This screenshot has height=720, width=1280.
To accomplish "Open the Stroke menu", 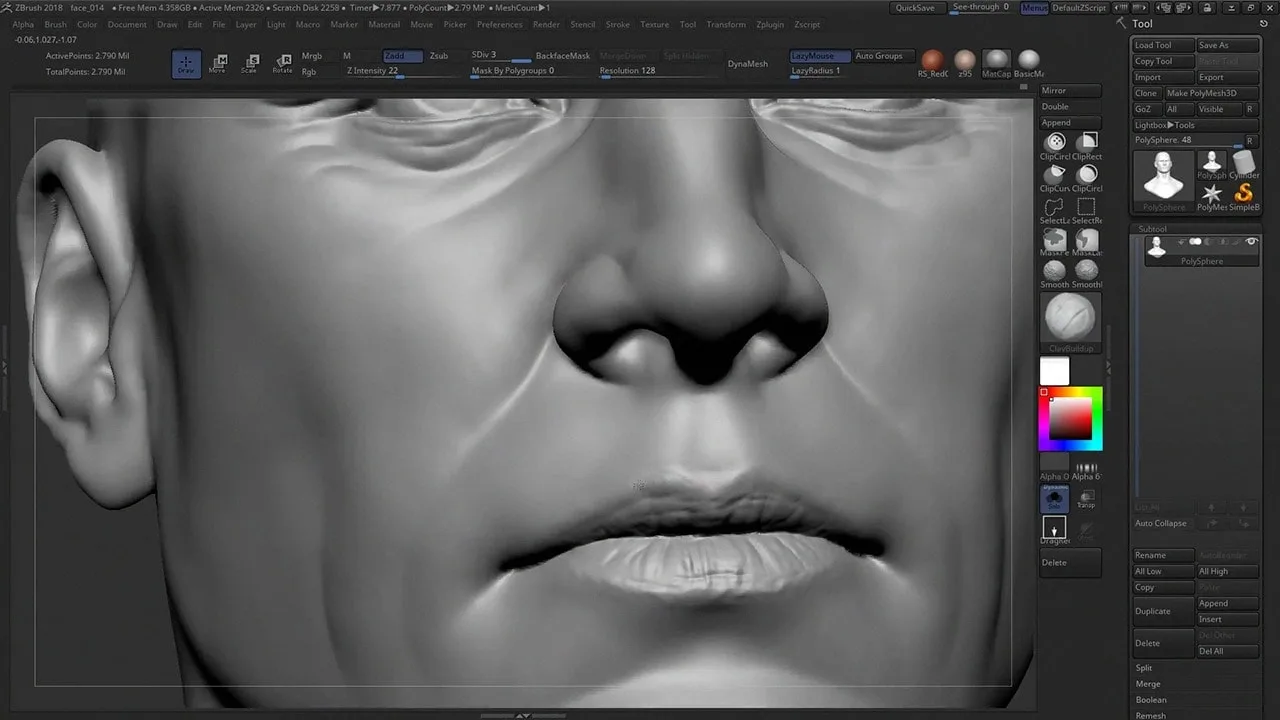I will [x=618, y=24].
